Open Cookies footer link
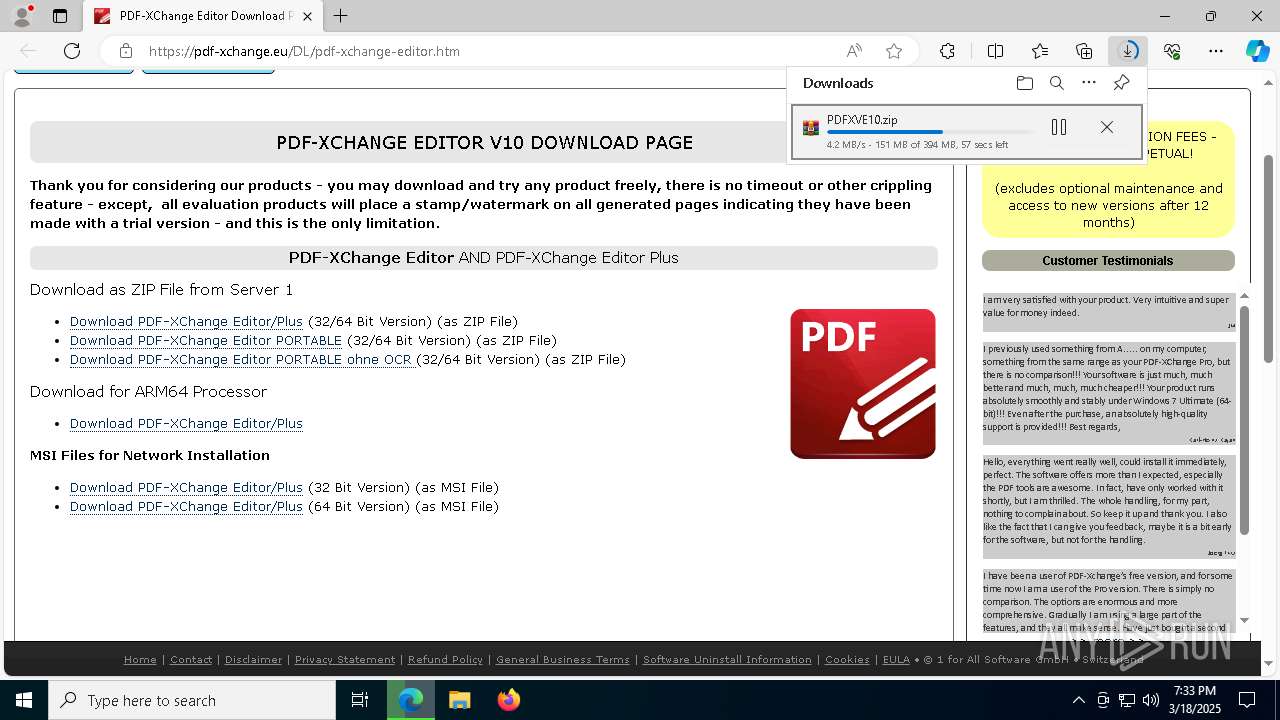Screen dimensions: 1280x720 847,659
